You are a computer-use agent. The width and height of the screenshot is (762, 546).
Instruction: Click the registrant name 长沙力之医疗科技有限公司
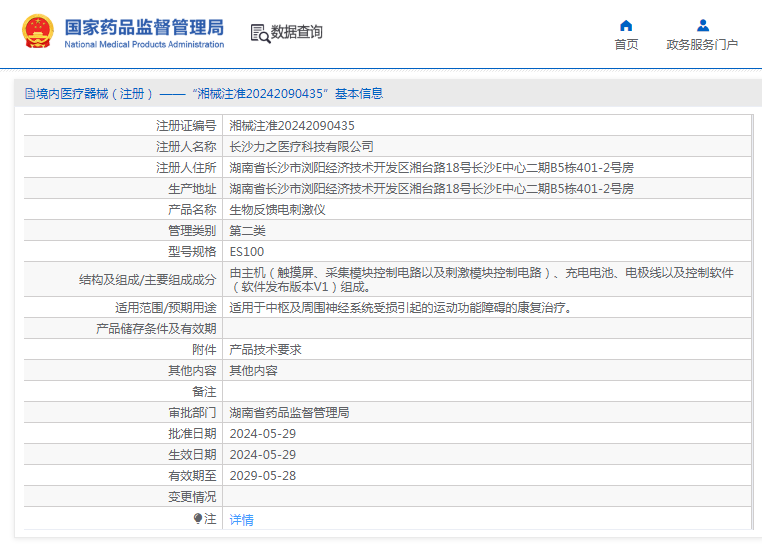click(x=301, y=147)
